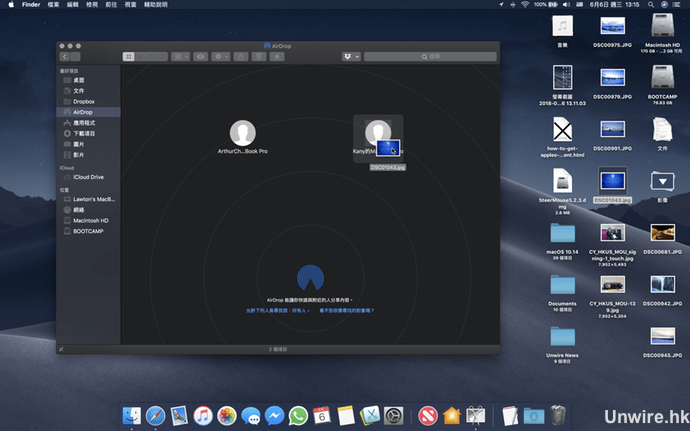Open the Downloads folder stack in Dock
Screen dimensions: 690x431
(x=534, y=415)
